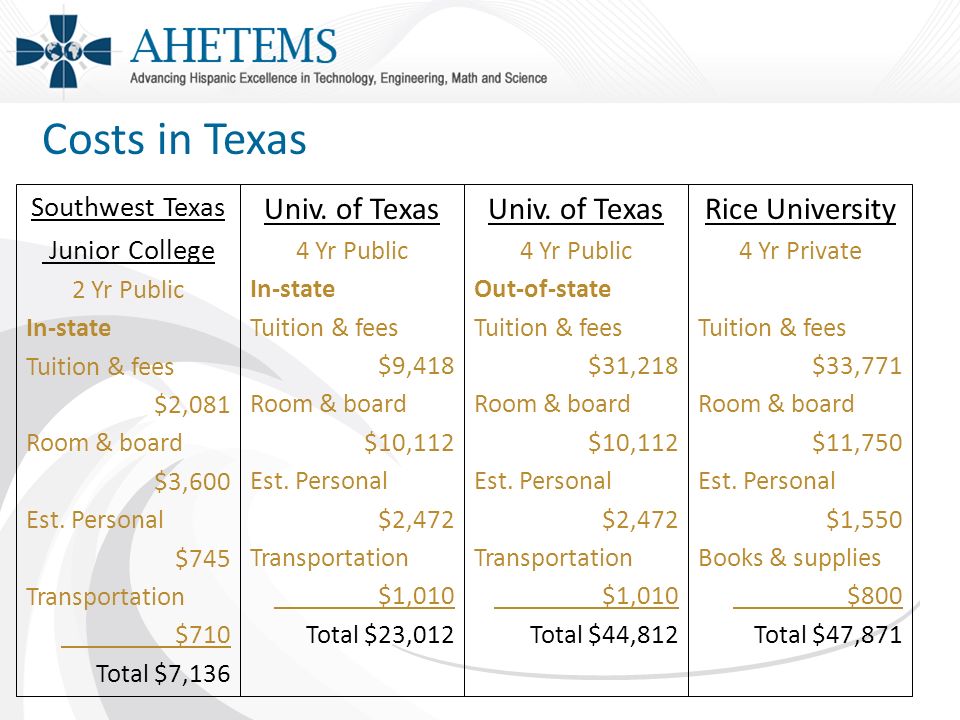Screen dimensions: 960x720
Task: Click the Junior College underlined heading
Action: click(x=129, y=250)
